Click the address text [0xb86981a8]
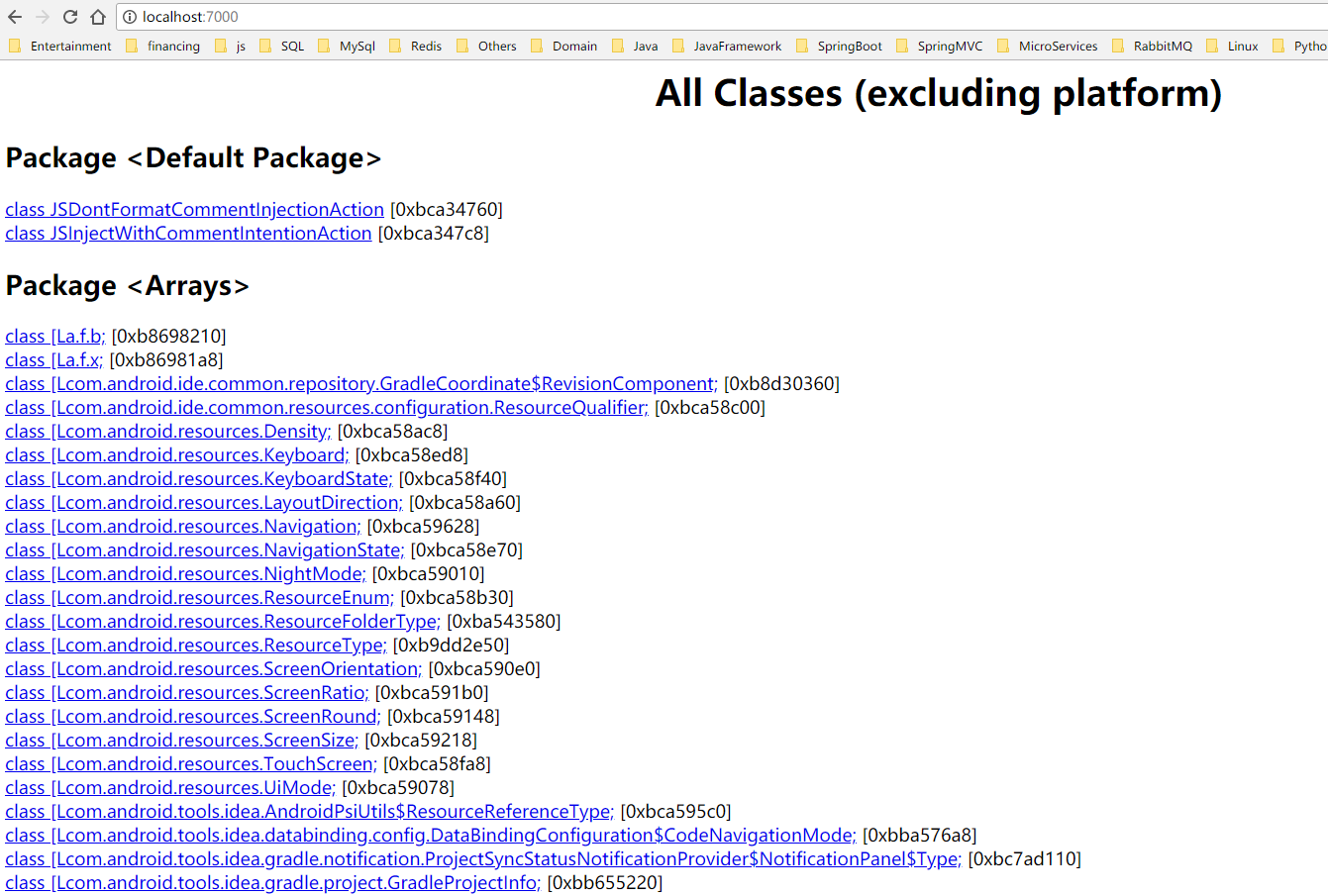Viewport: 1328px width, 896px height. pos(166,360)
